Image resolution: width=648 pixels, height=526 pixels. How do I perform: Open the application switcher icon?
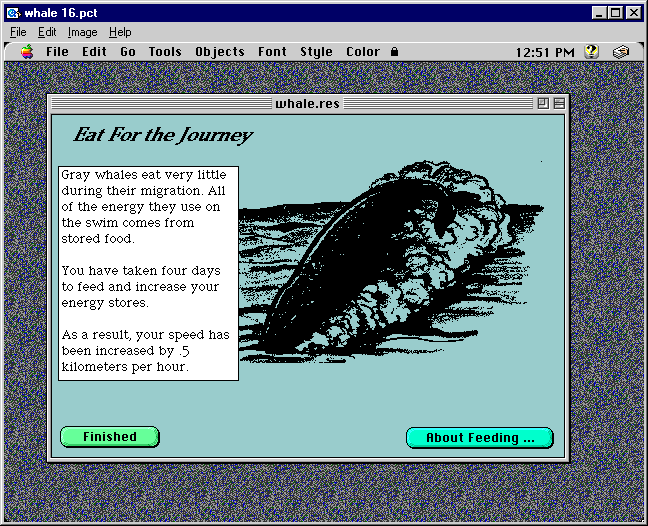(x=621, y=52)
